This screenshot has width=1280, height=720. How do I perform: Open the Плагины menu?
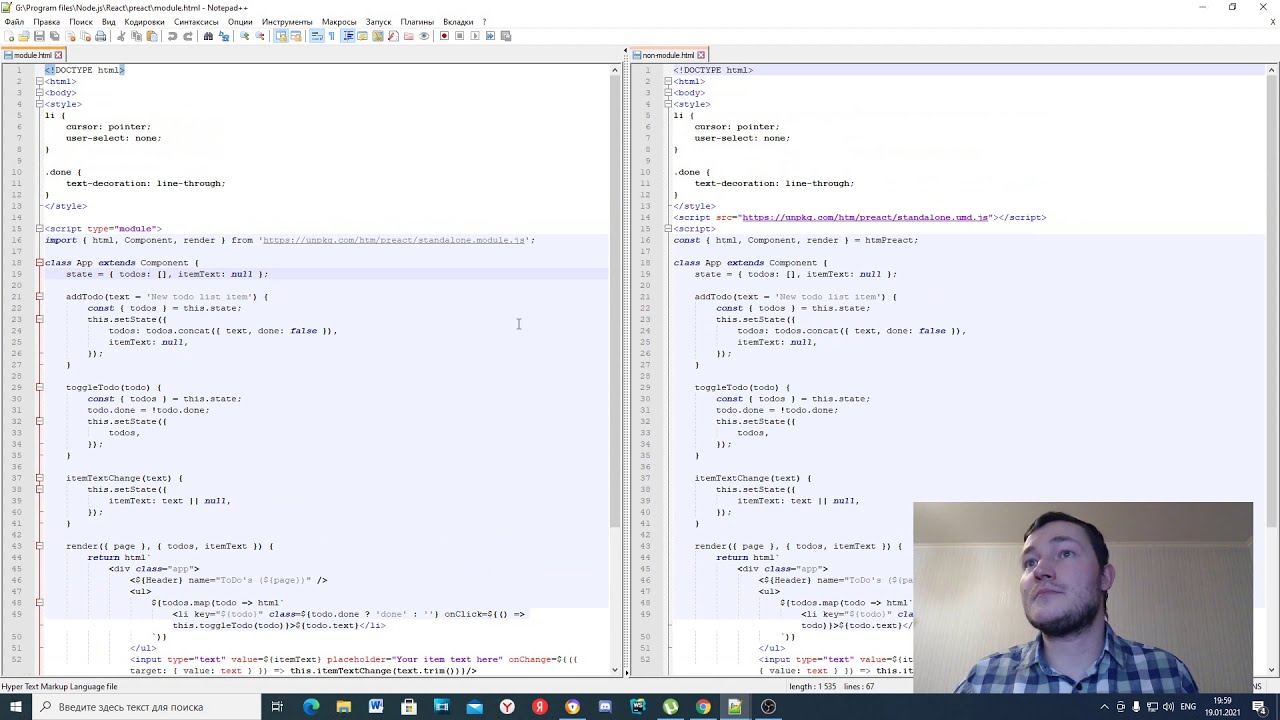(x=417, y=22)
